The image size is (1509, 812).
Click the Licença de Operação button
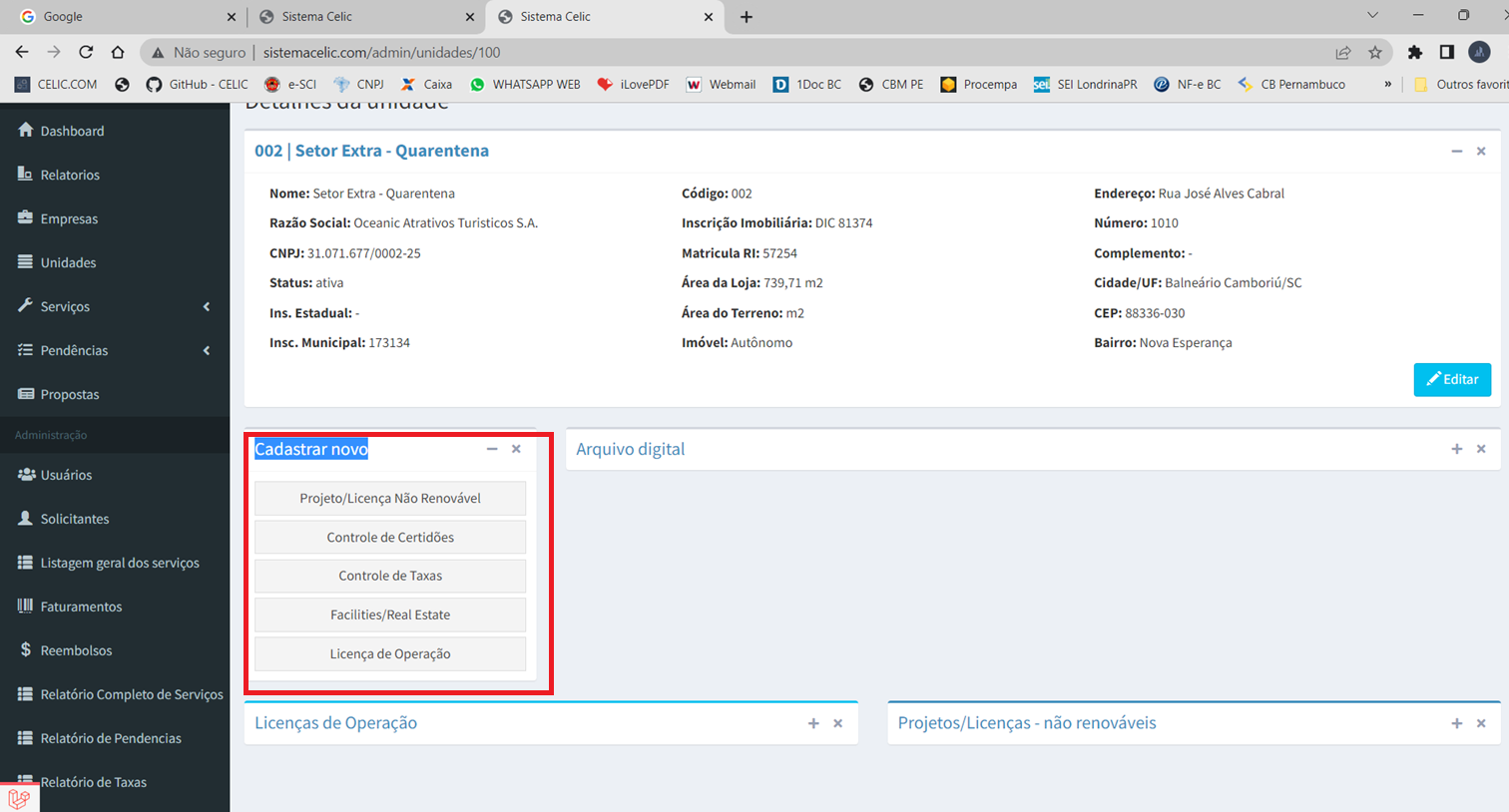(x=390, y=653)
